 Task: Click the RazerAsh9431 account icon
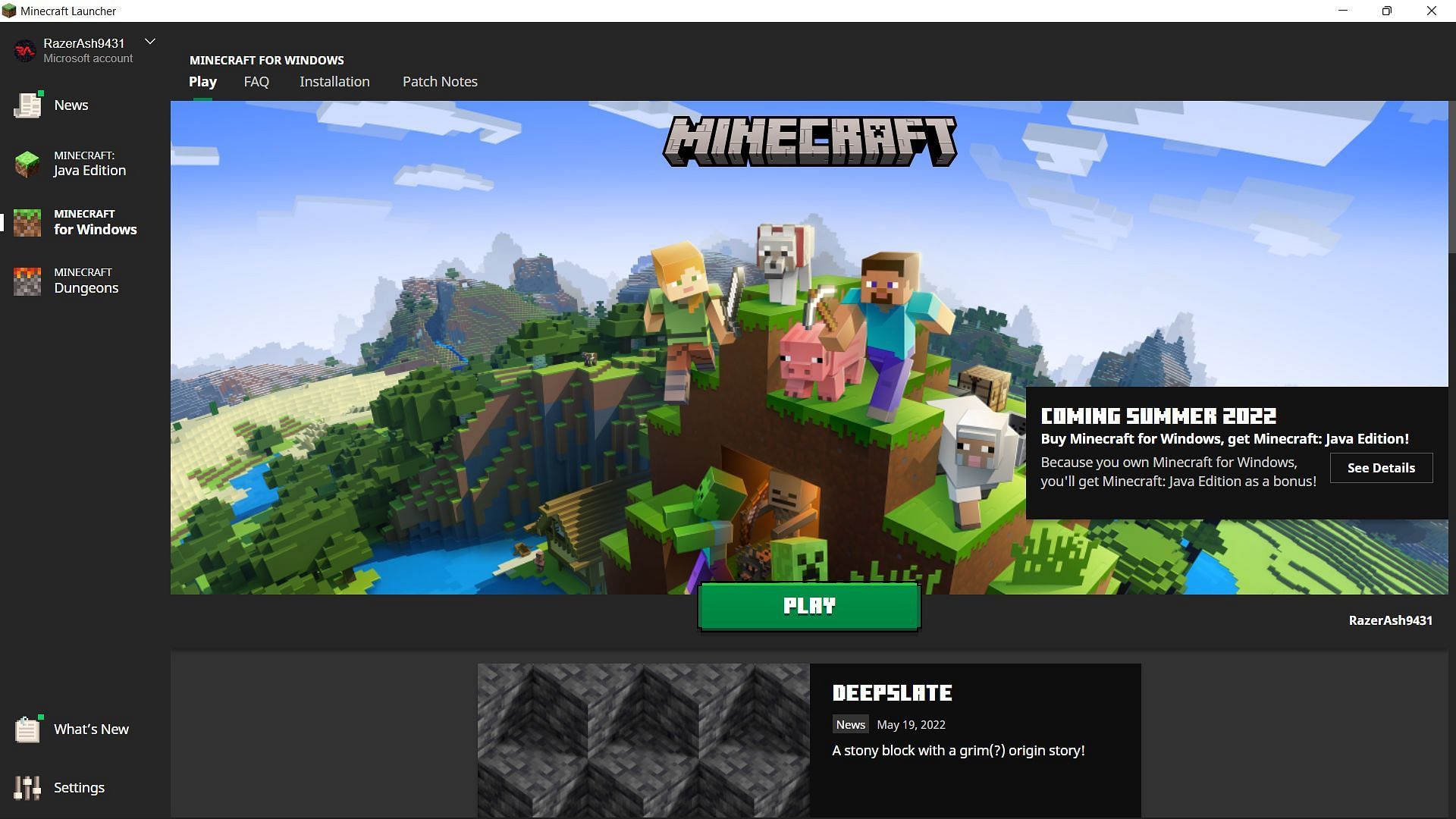tap(23, 49)
